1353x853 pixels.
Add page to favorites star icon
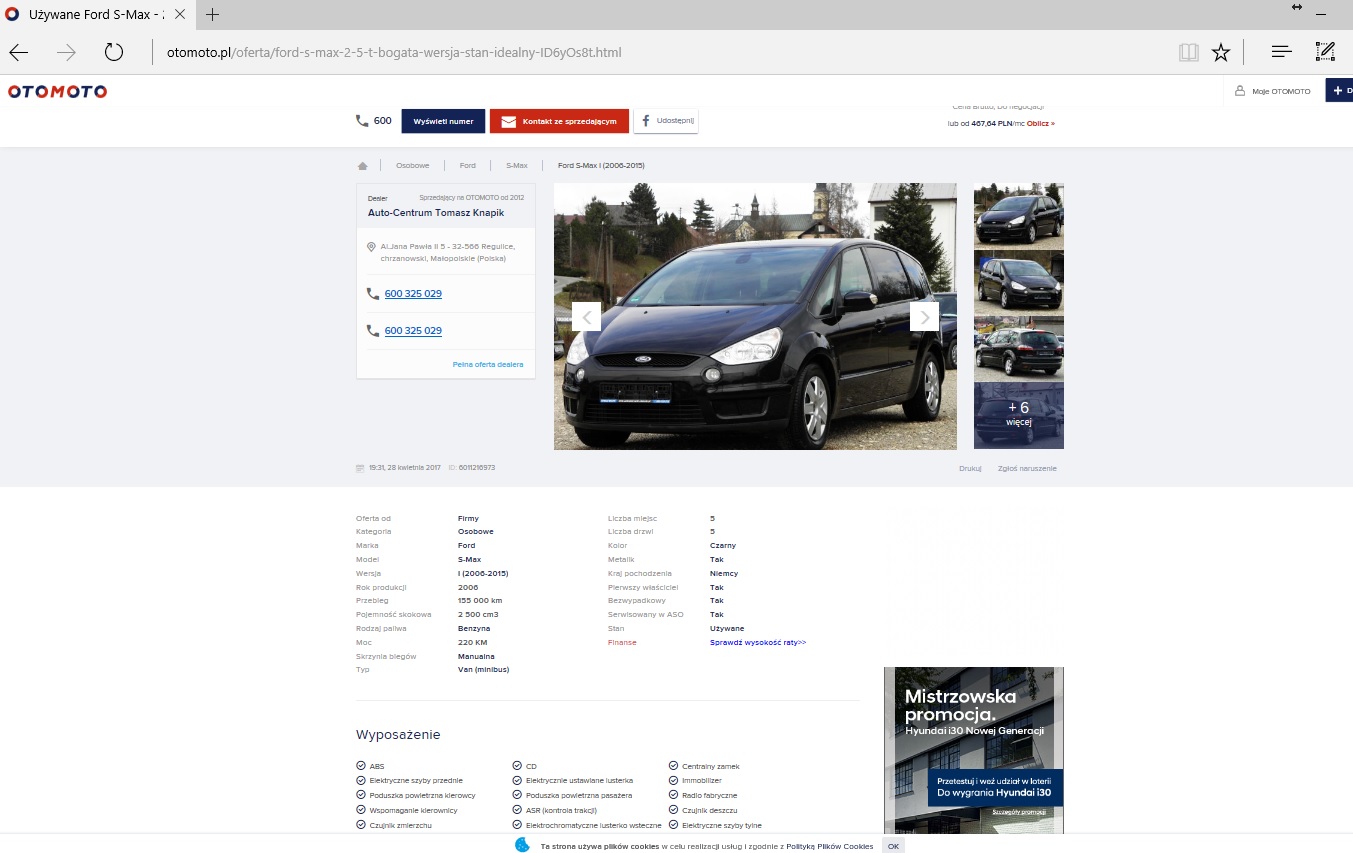(x=1221, y=52)
